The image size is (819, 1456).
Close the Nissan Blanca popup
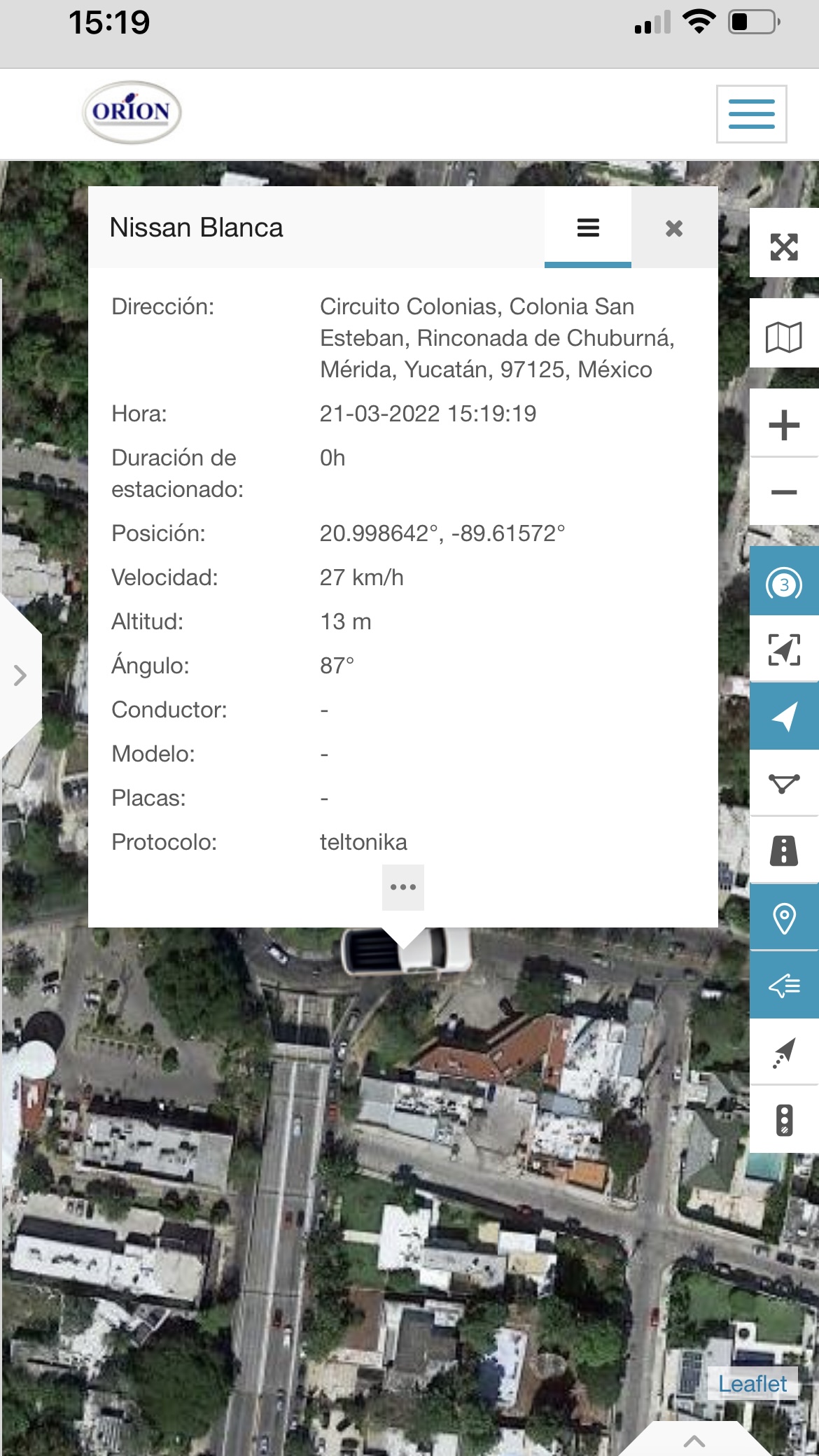(674, 228)
